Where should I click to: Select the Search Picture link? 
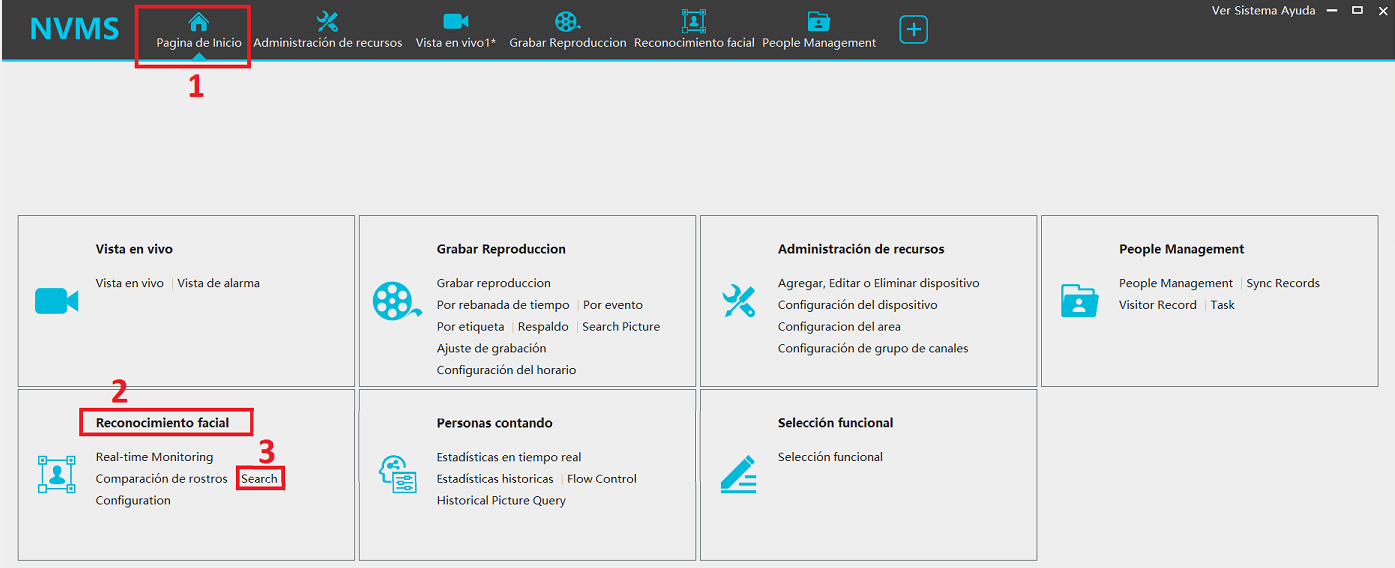tap(620, 327)
